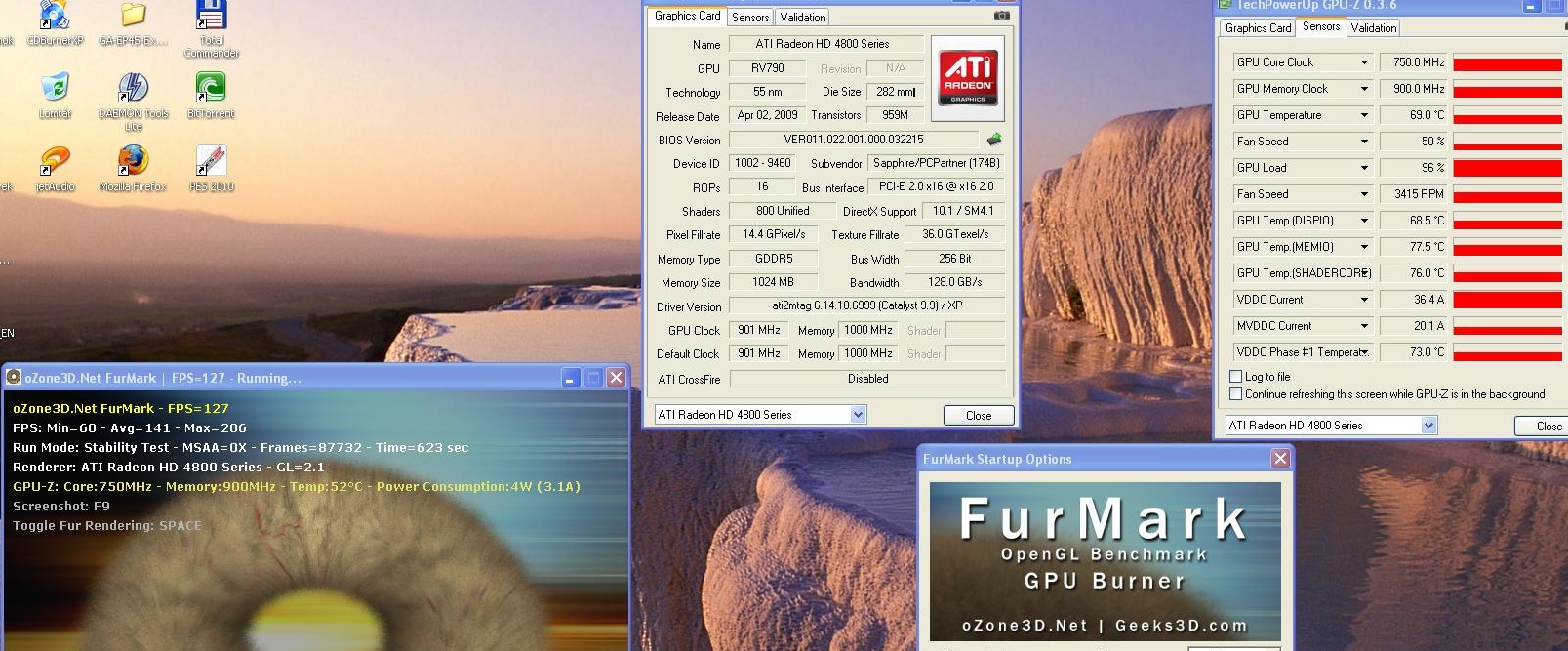The image size is (1568, 651).
Task: Select Graphics Card tab in left GPU-Z window
Action: 687,16
